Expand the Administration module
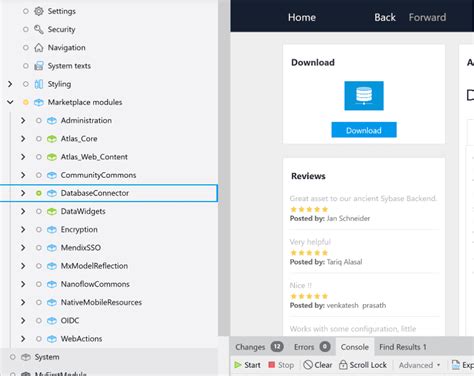Image resolution: width=474 pixels, height=376 pixels. point(23,121)
